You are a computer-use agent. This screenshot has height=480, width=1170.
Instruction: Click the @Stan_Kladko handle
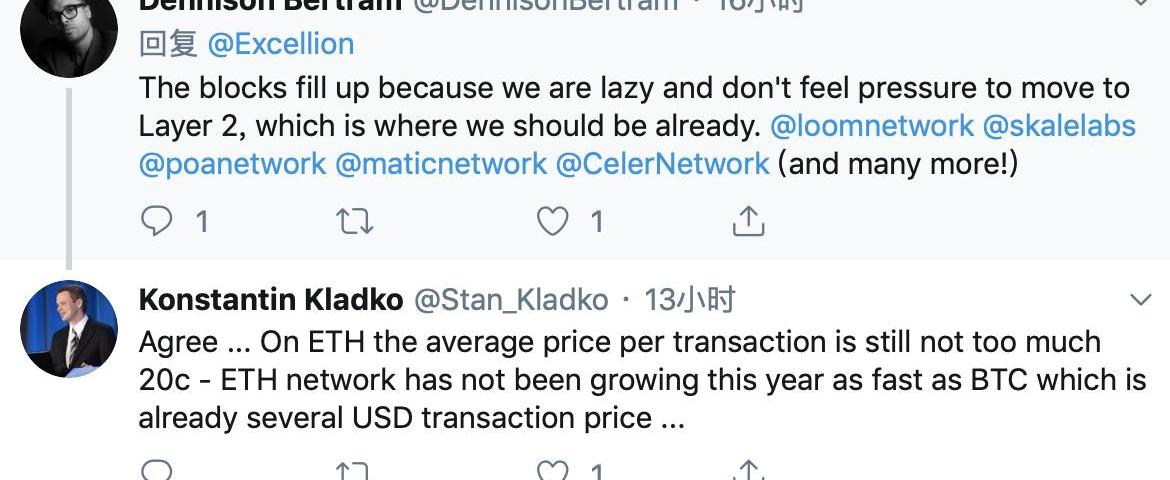(x=510, y=299)
